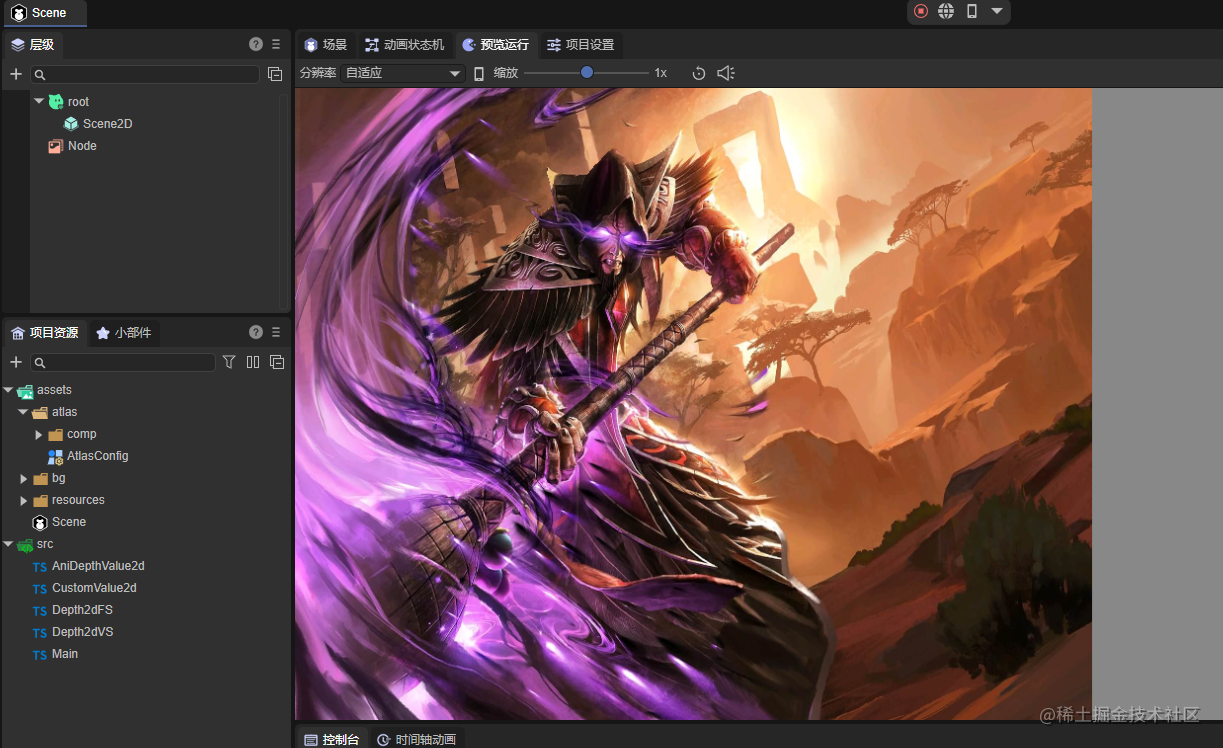This screenshot has height=748, width=1223.
Task: Click the collapse-all icon in the hierarchy panel
Action: pyautogui.click(x=275, y=74)
